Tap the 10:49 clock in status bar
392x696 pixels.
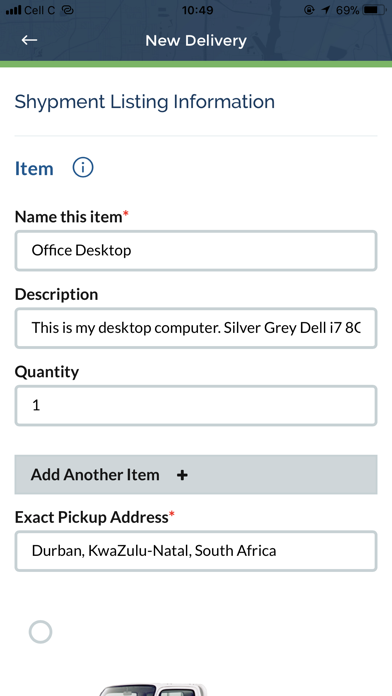198,10
